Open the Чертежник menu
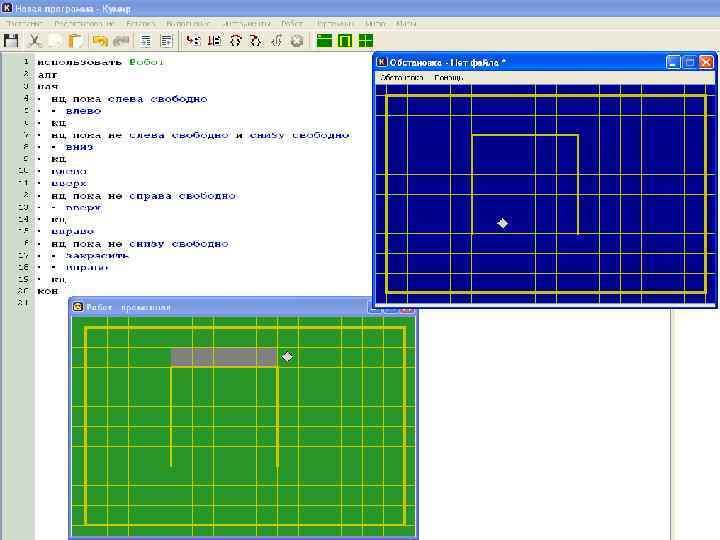 [x=335, y=23]
